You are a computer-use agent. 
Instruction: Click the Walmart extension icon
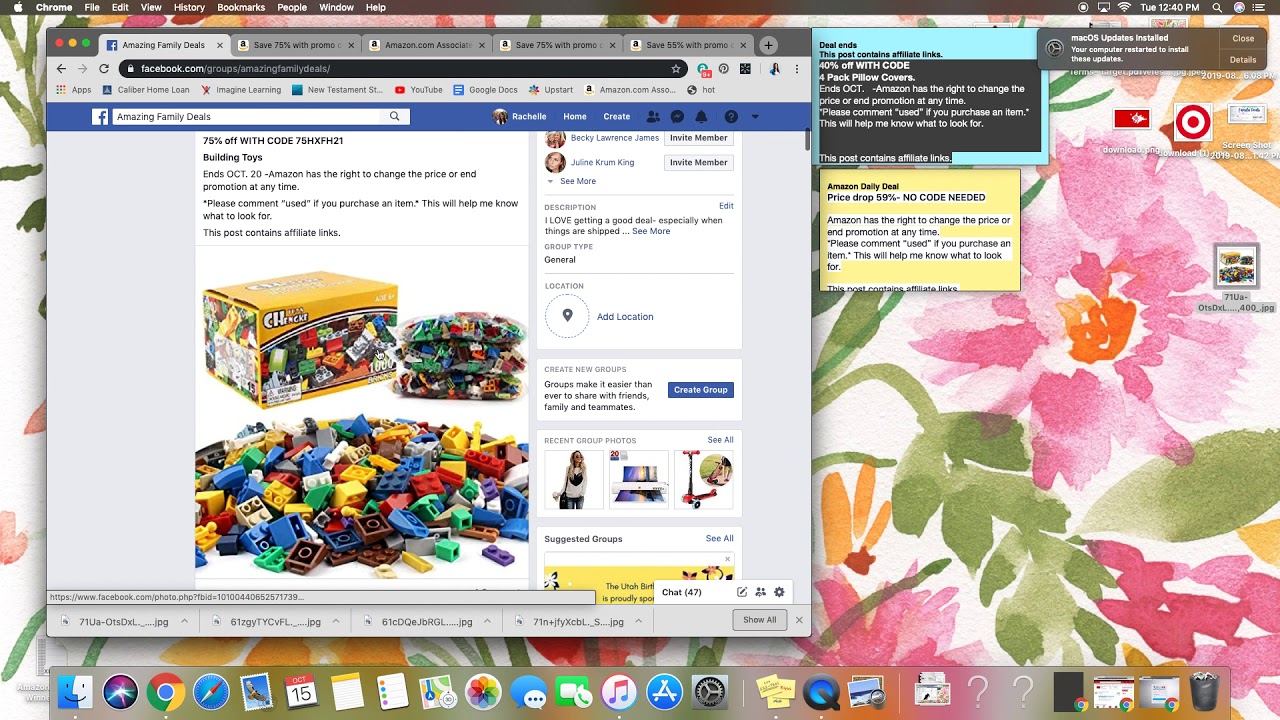click(x=745, y=69)
